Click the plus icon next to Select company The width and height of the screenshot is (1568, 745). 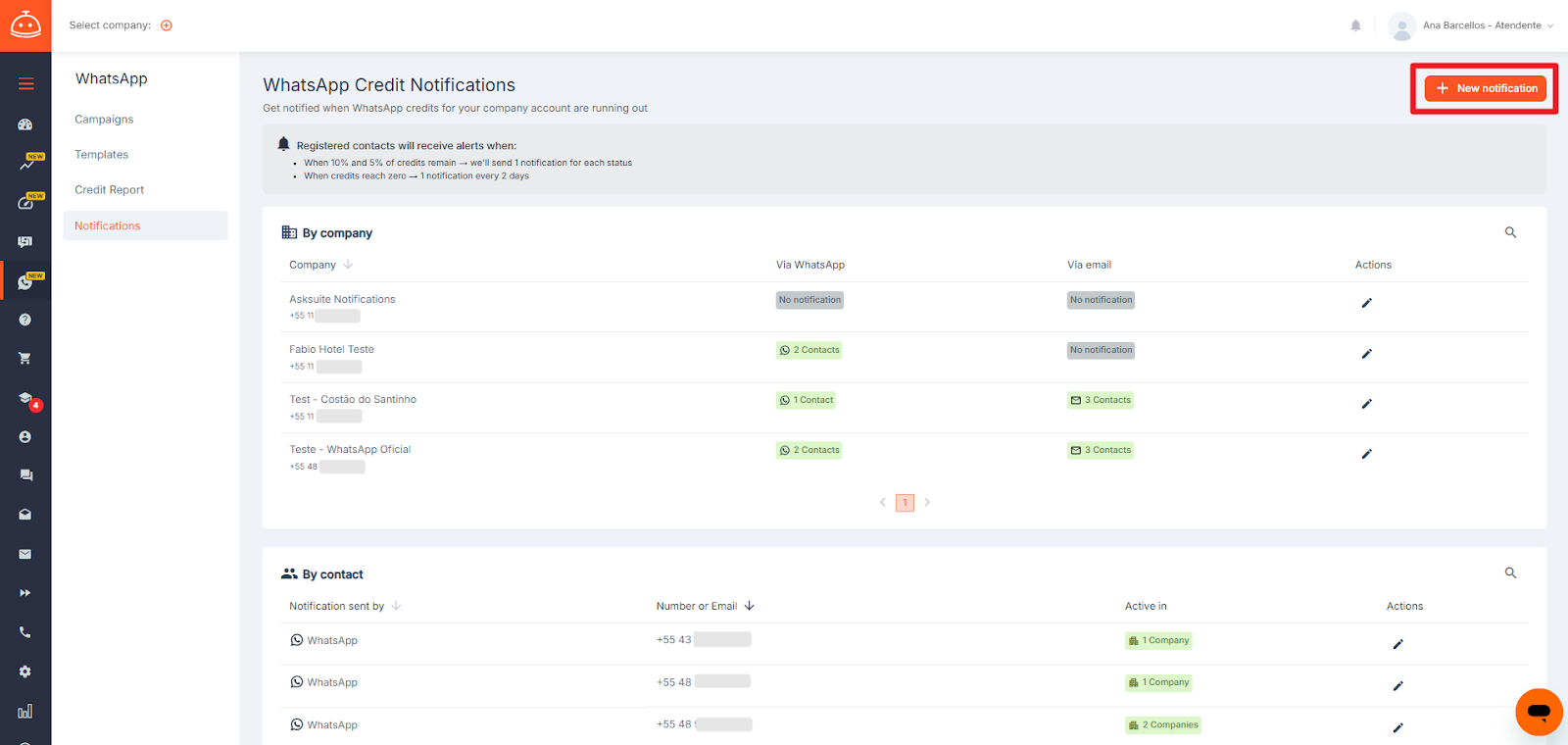[167, 25]
